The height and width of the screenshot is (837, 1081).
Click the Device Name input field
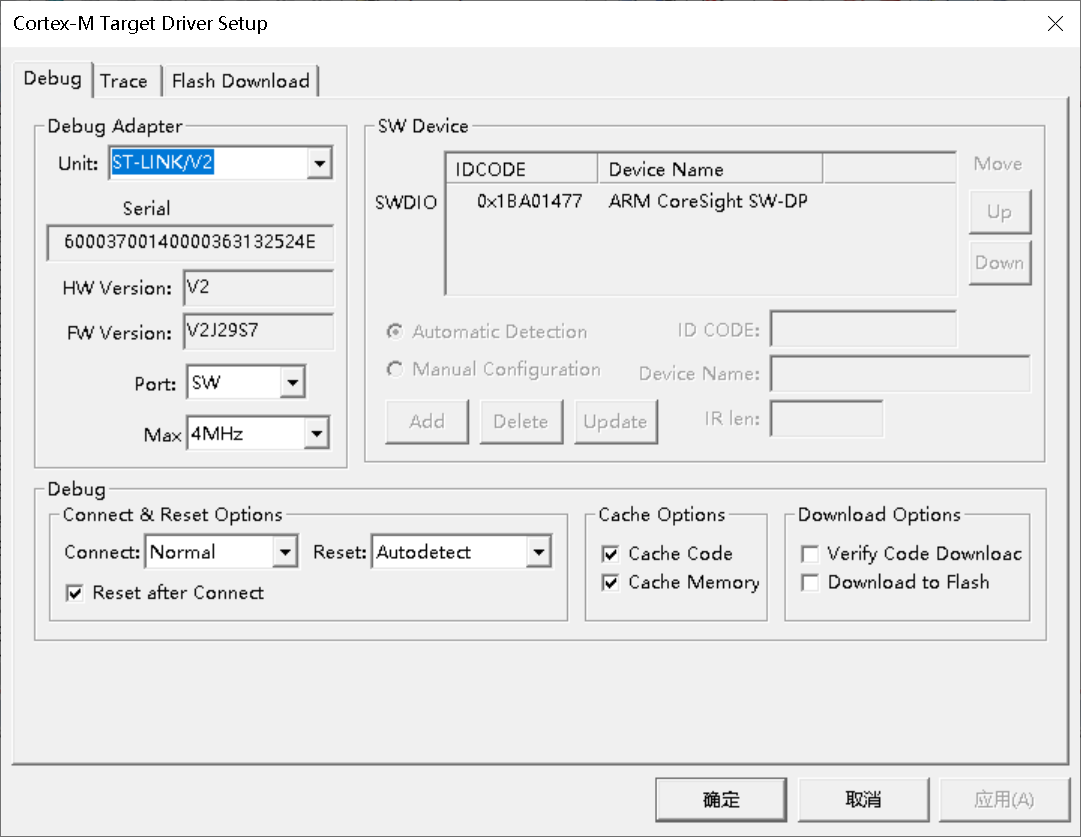click(x=900, y=374)
